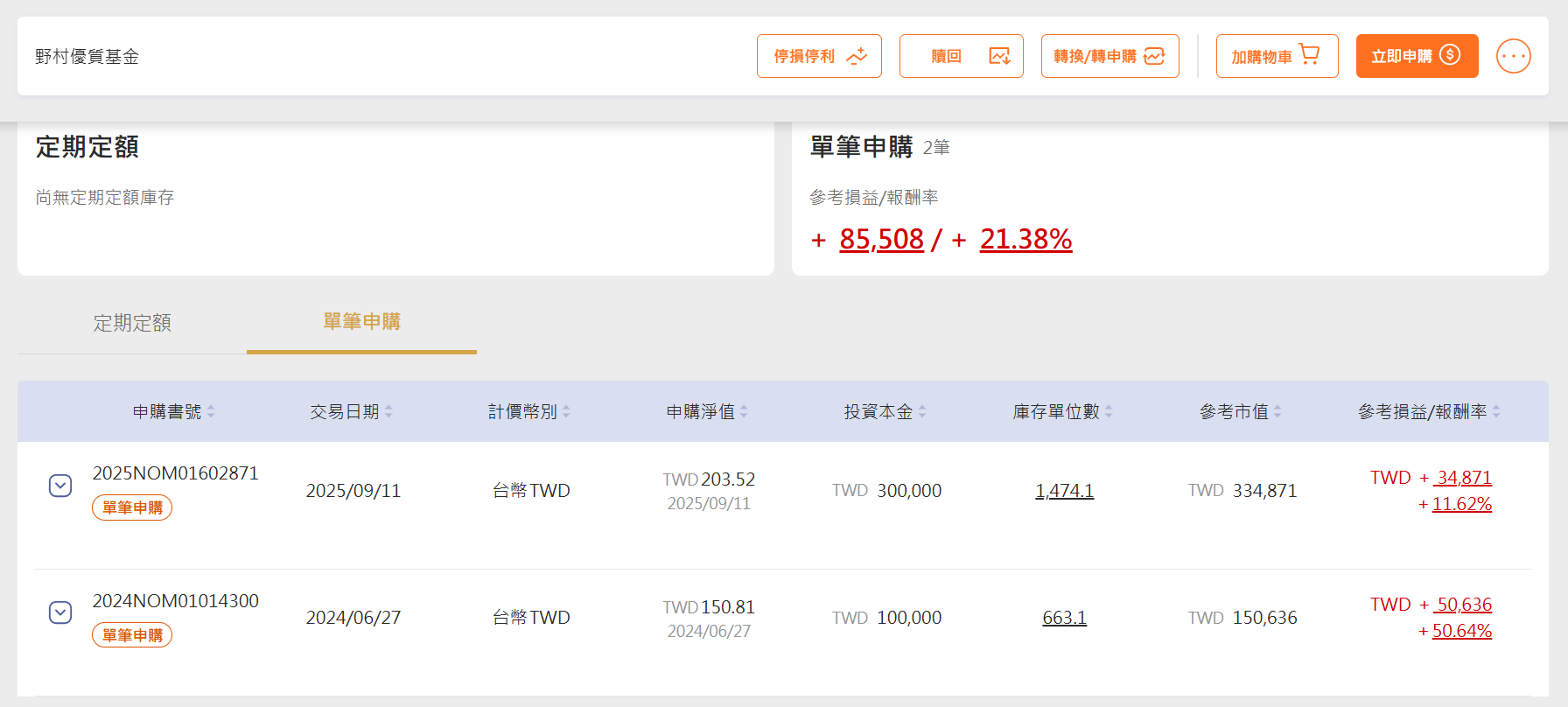This screenshot has width=1568, height=707.
Task: Select the 單筆申購 tab
Action: [x=361, y=322]
